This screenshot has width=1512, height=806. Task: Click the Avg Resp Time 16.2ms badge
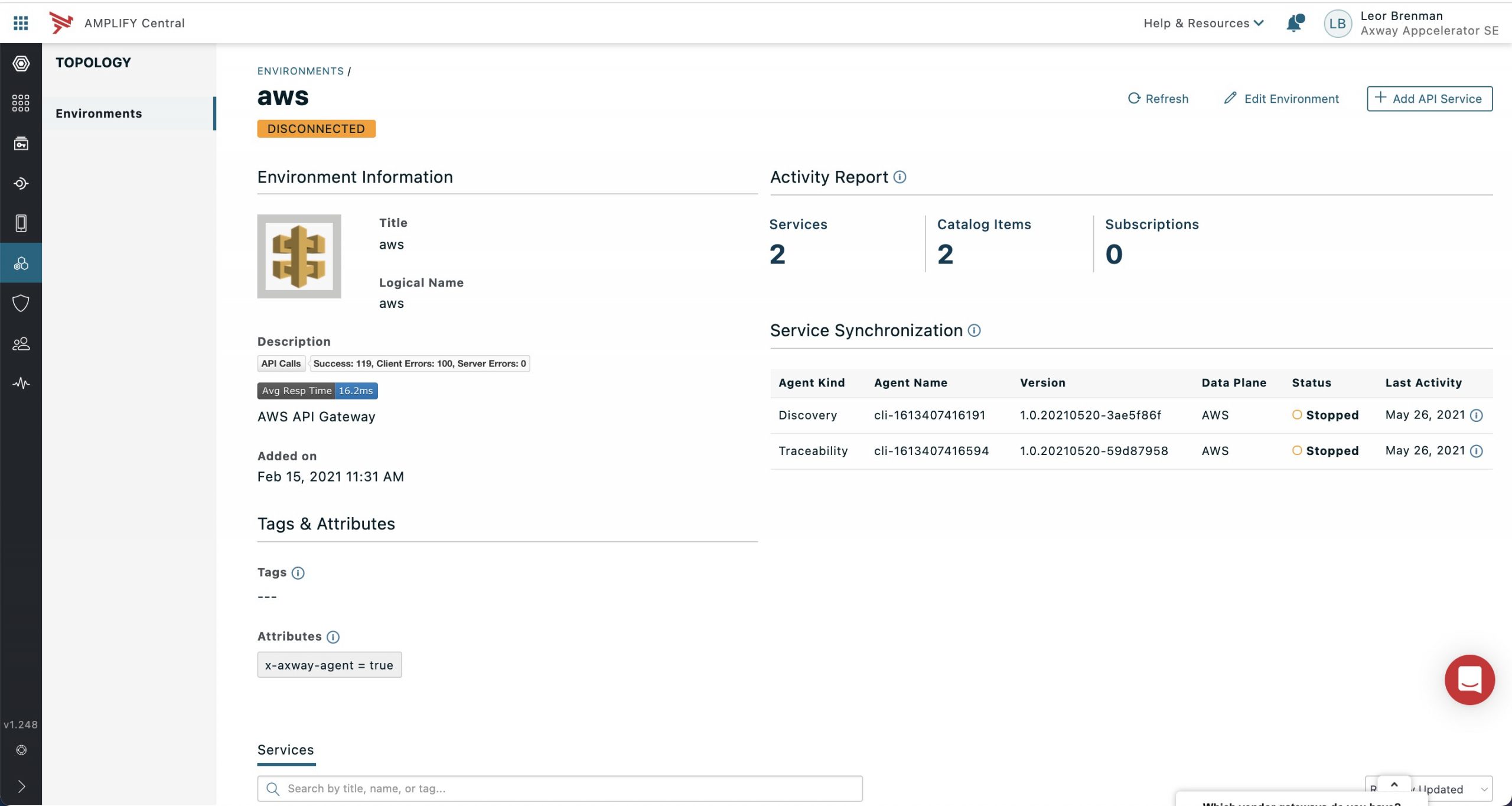(317, 391)
